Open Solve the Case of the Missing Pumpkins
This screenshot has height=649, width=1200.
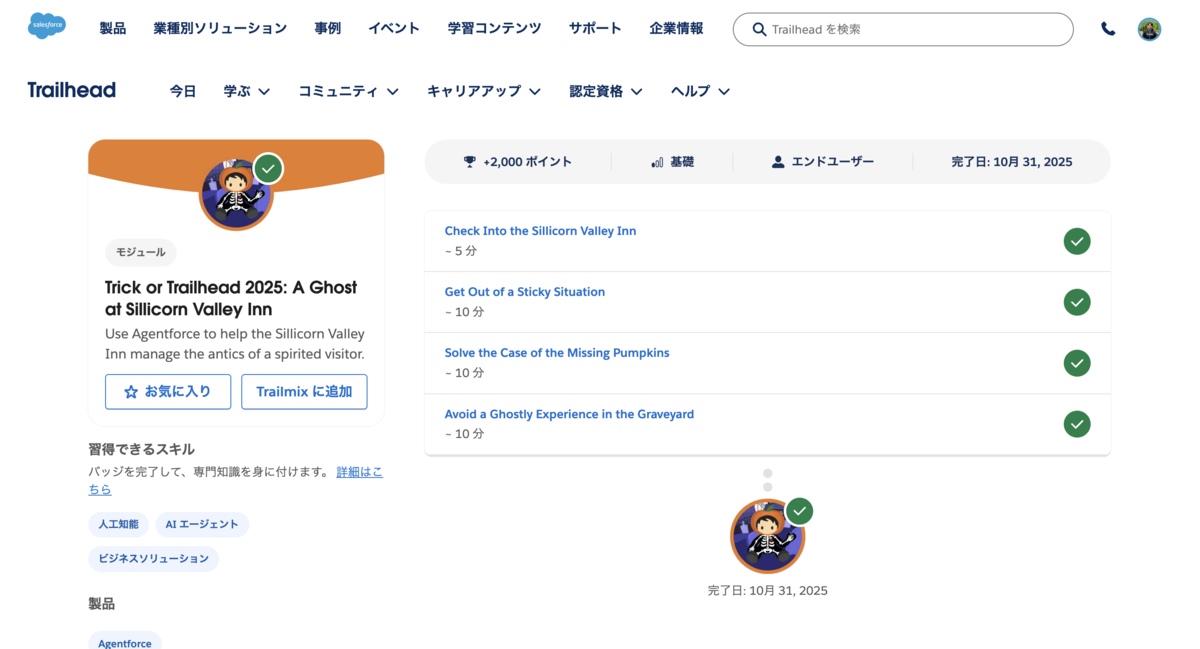coord(557,353)
